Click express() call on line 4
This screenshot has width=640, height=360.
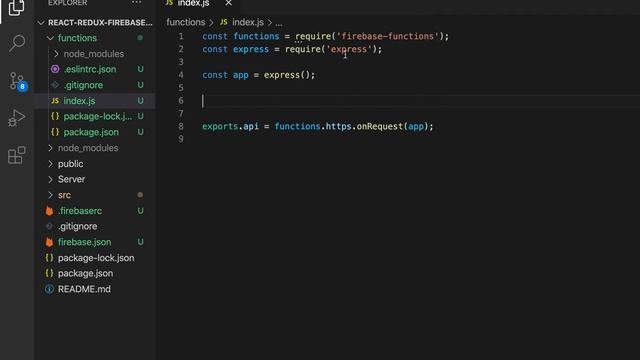pos(287,75)
